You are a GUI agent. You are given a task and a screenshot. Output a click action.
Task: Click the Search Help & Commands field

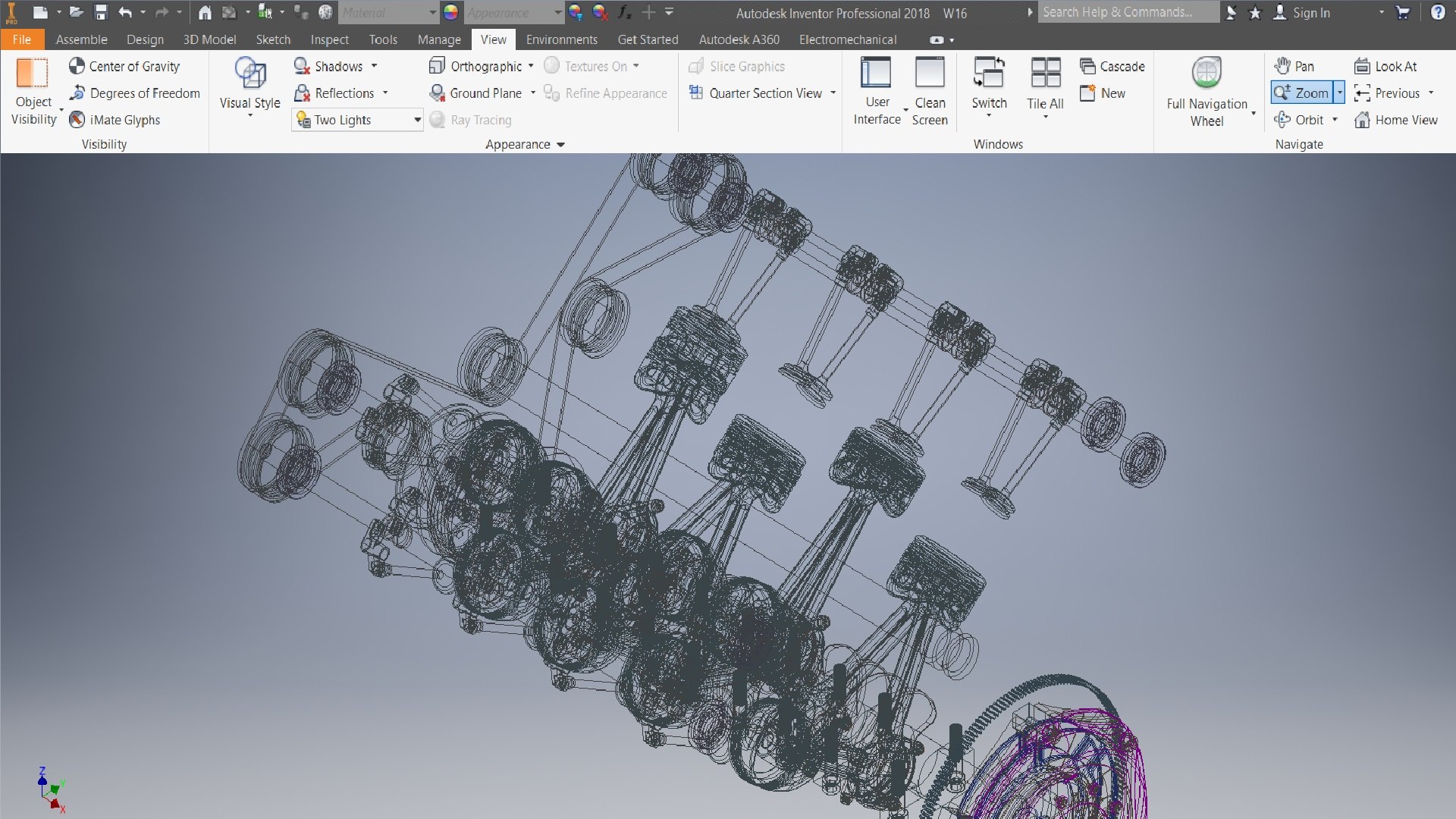point(1128,12)
